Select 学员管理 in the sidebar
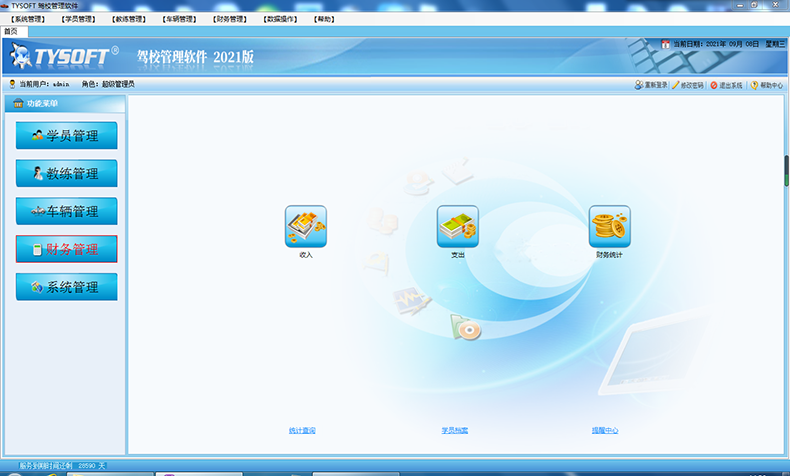 click(66, 136)
